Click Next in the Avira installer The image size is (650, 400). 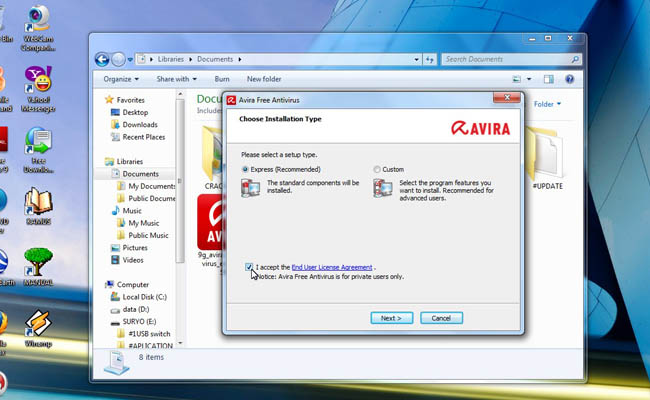tap(391, 318)
